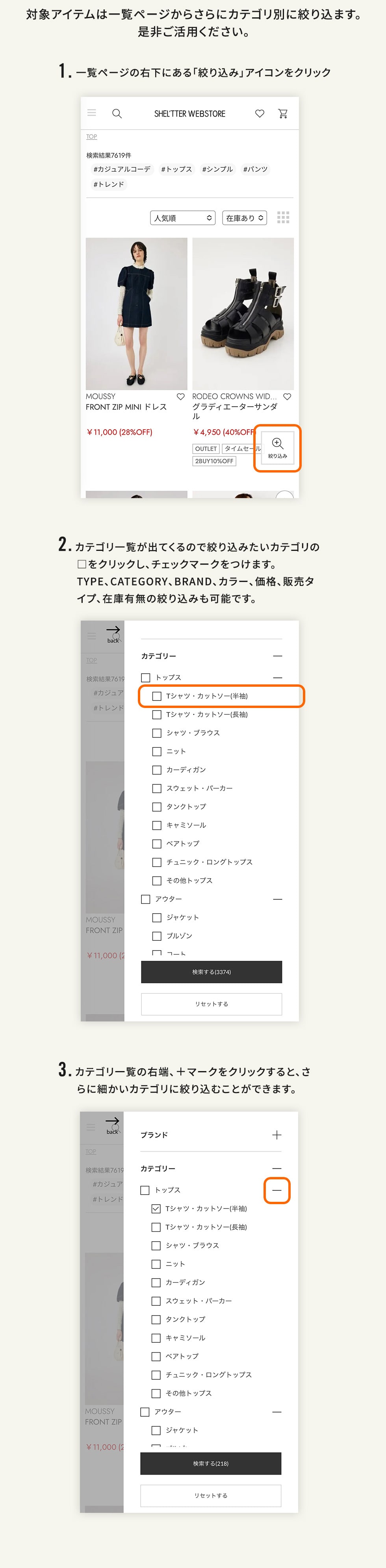
Task: Check the highlighted Tシャツ・カットソー(半袖) box
Action: click(156, 696)
